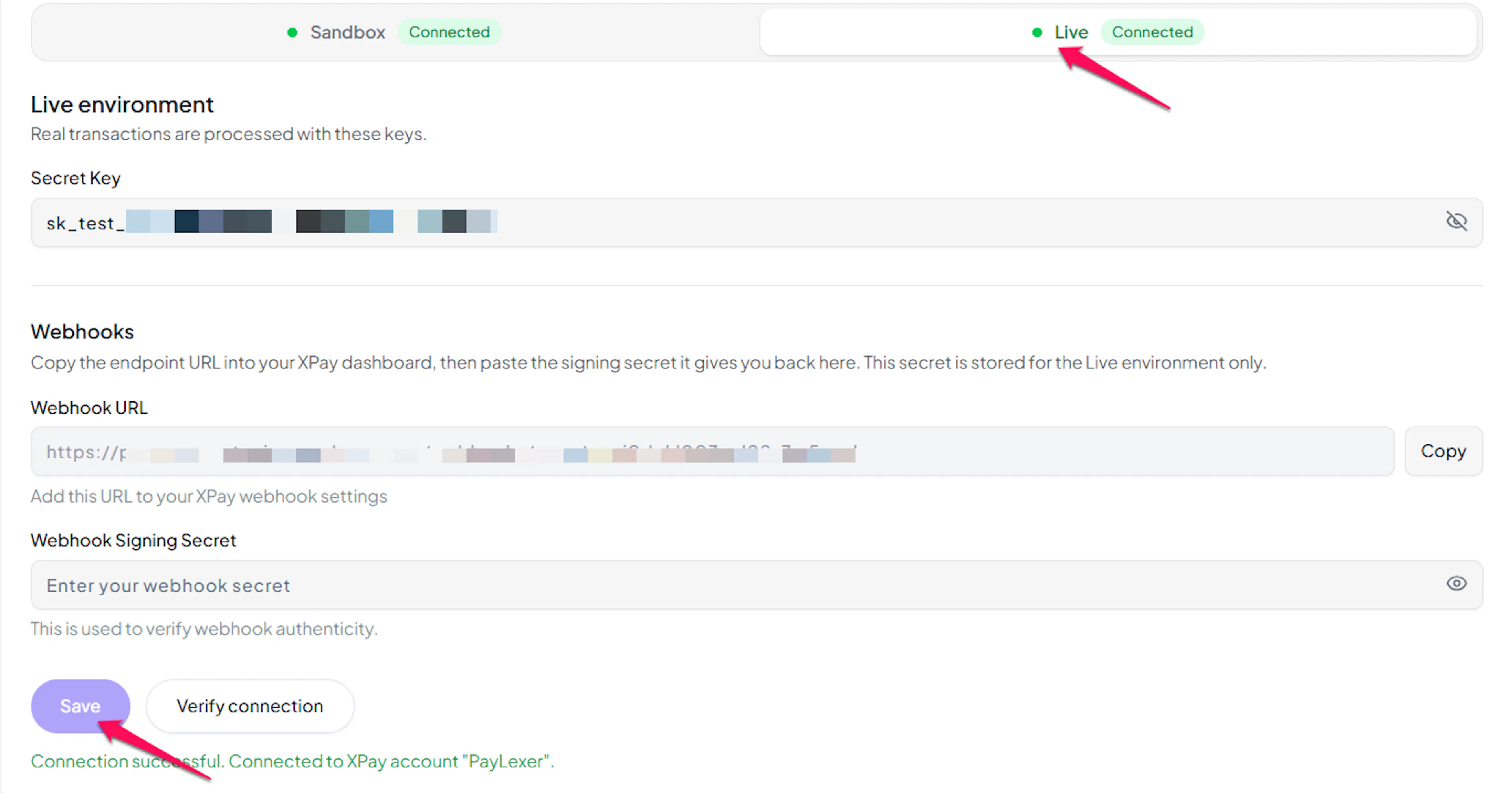Show the webhook signing secret with eye icon
The height and width of the screenshot is (793, 1512).
(1456, 584)
